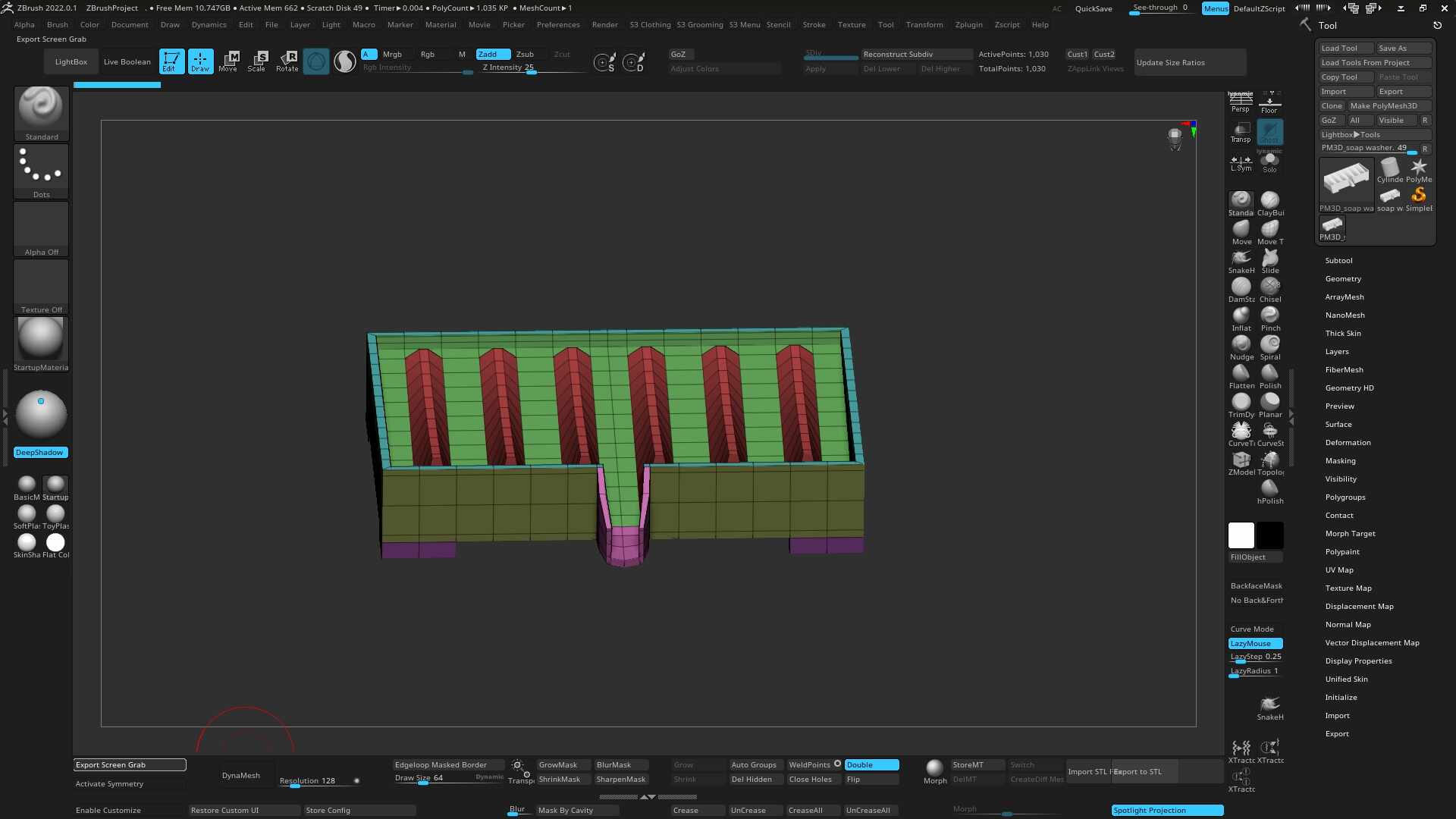Toggle the Double option
The height and width of the screenshot is (819, 1456).
click(871, 764)
